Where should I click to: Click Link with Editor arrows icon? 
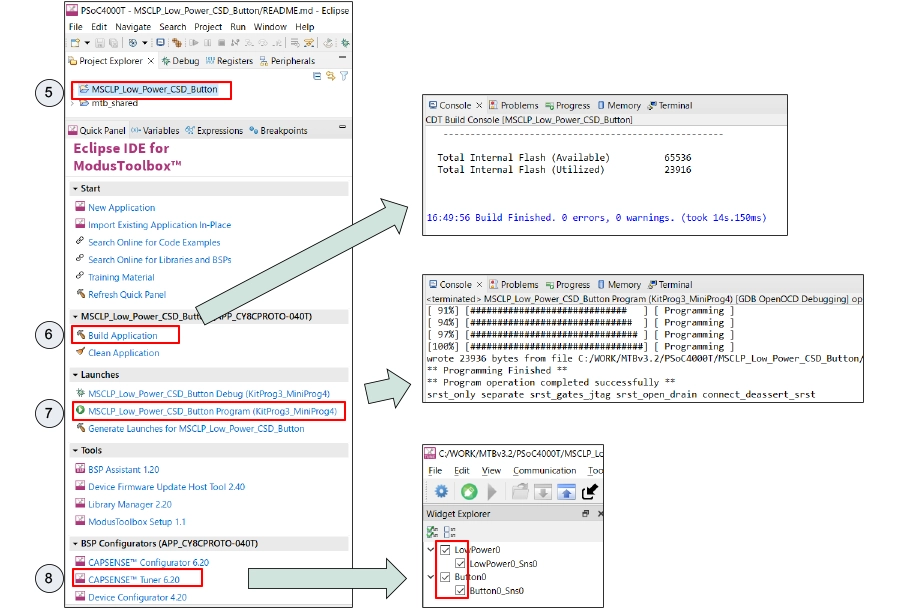(x=331, y=76)
